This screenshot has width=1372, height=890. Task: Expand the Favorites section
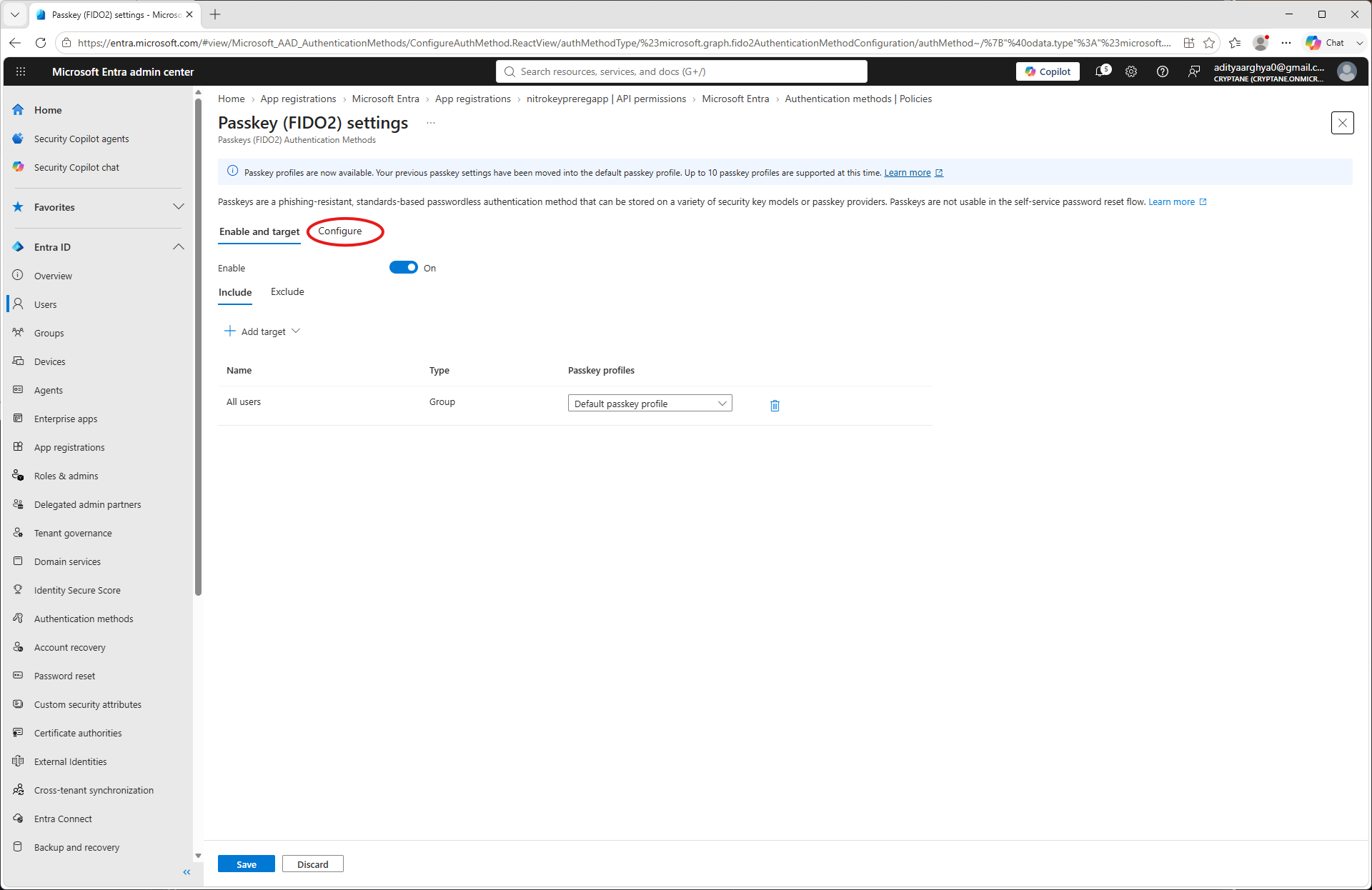tap(179, 207)
